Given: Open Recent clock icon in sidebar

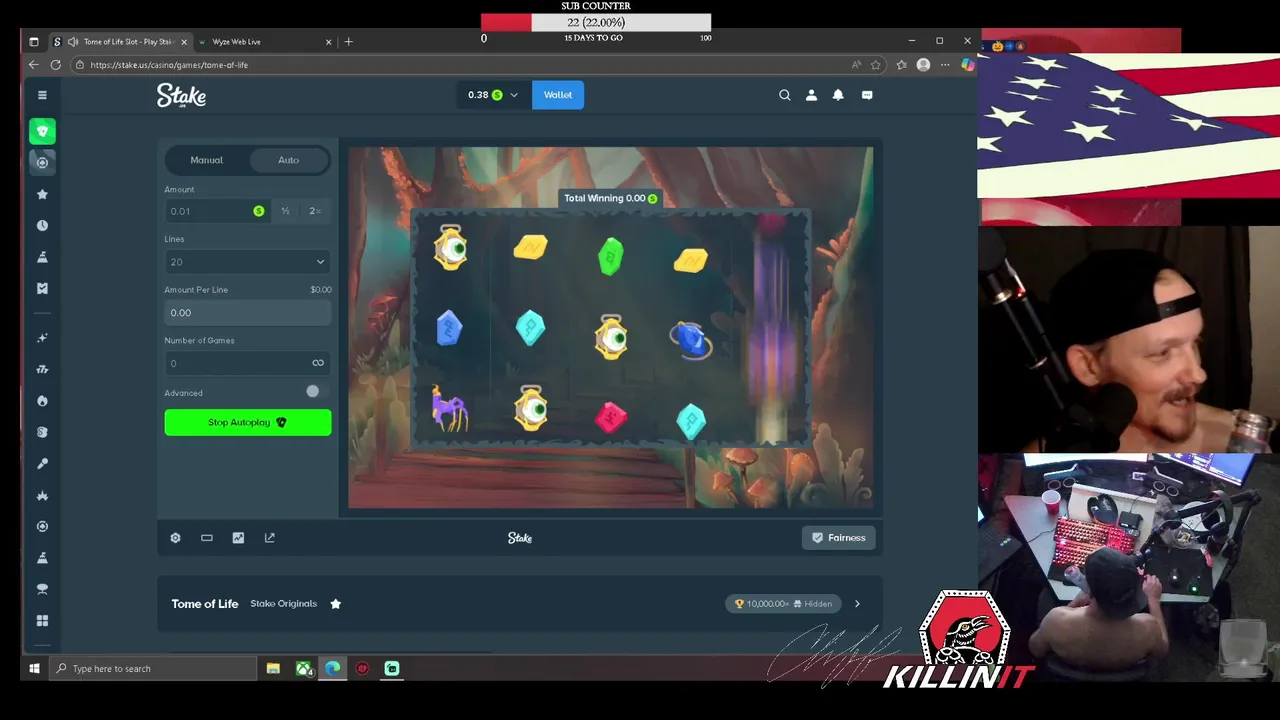Looking at the screenshot, I should (x=42, y=225).
